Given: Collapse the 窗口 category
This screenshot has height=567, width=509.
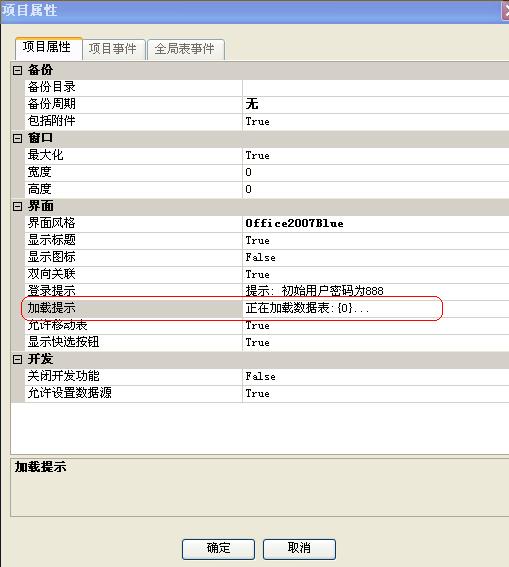Looking at the screenshot, I should tap(17, 138).
